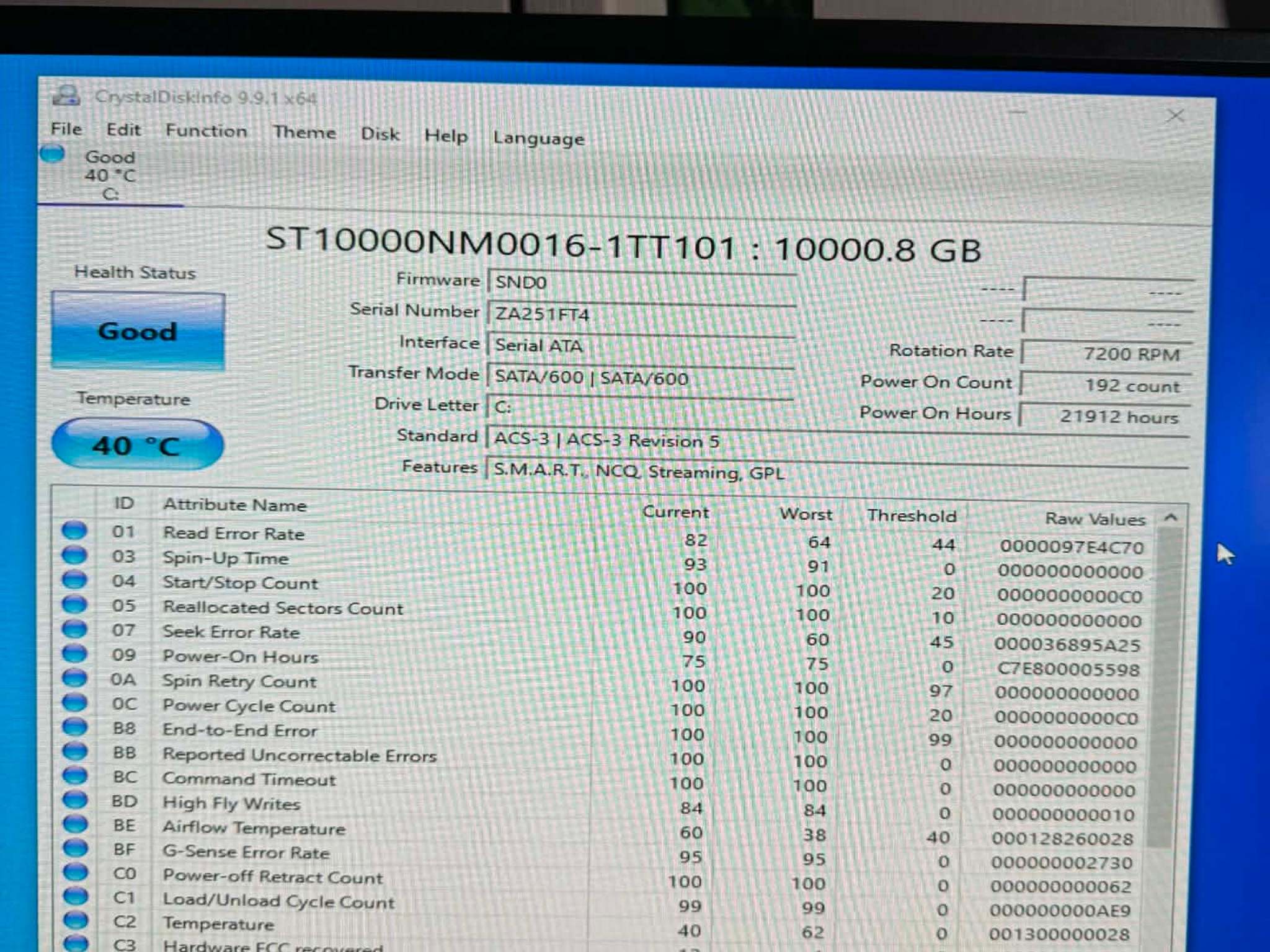Click the status circle for Command Timeout
The width and height of the screenshot is (1270, 952).
coord(75,775)
